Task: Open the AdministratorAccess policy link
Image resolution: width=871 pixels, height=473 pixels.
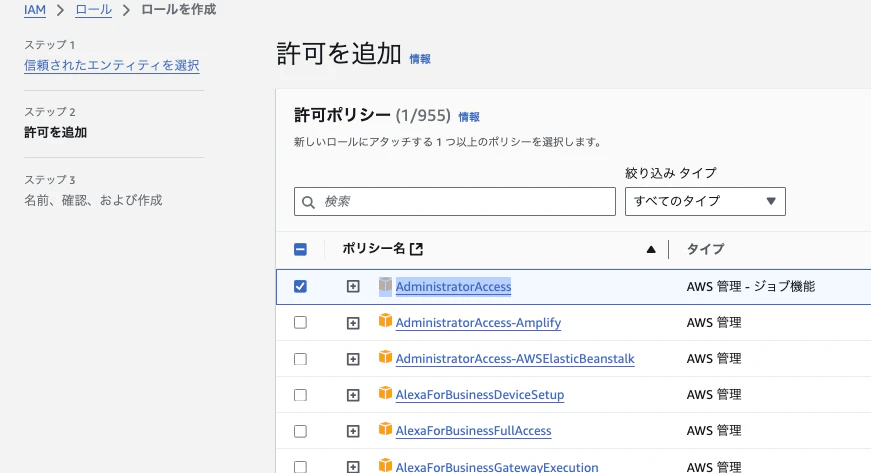Action: click(x=453, y=286)
